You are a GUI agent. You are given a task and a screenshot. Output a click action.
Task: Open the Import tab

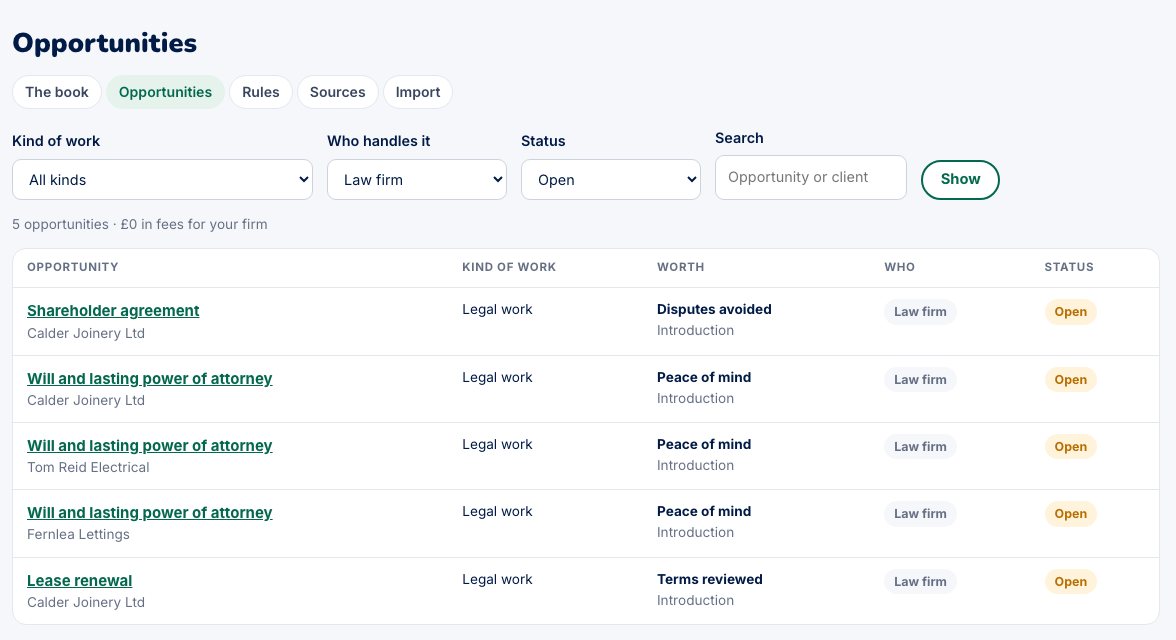(x=418, y=92)
